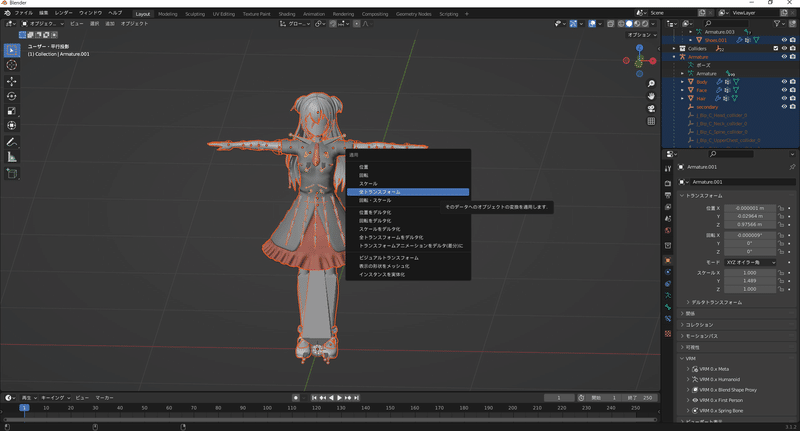Open Object Data (armature) properties tab
Image resolution: width=800 pixels, height=431 pixels.
click(668, 295)
